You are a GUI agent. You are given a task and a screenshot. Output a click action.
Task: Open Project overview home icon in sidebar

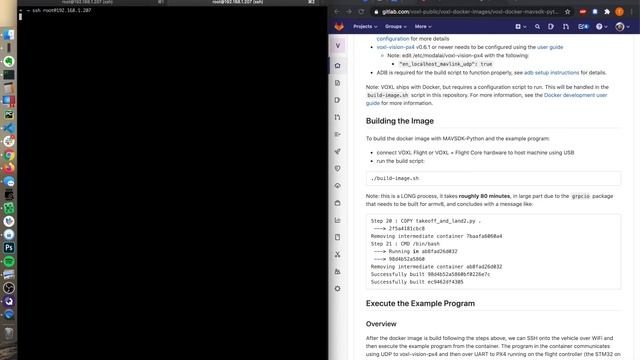[x=338, y=66]
